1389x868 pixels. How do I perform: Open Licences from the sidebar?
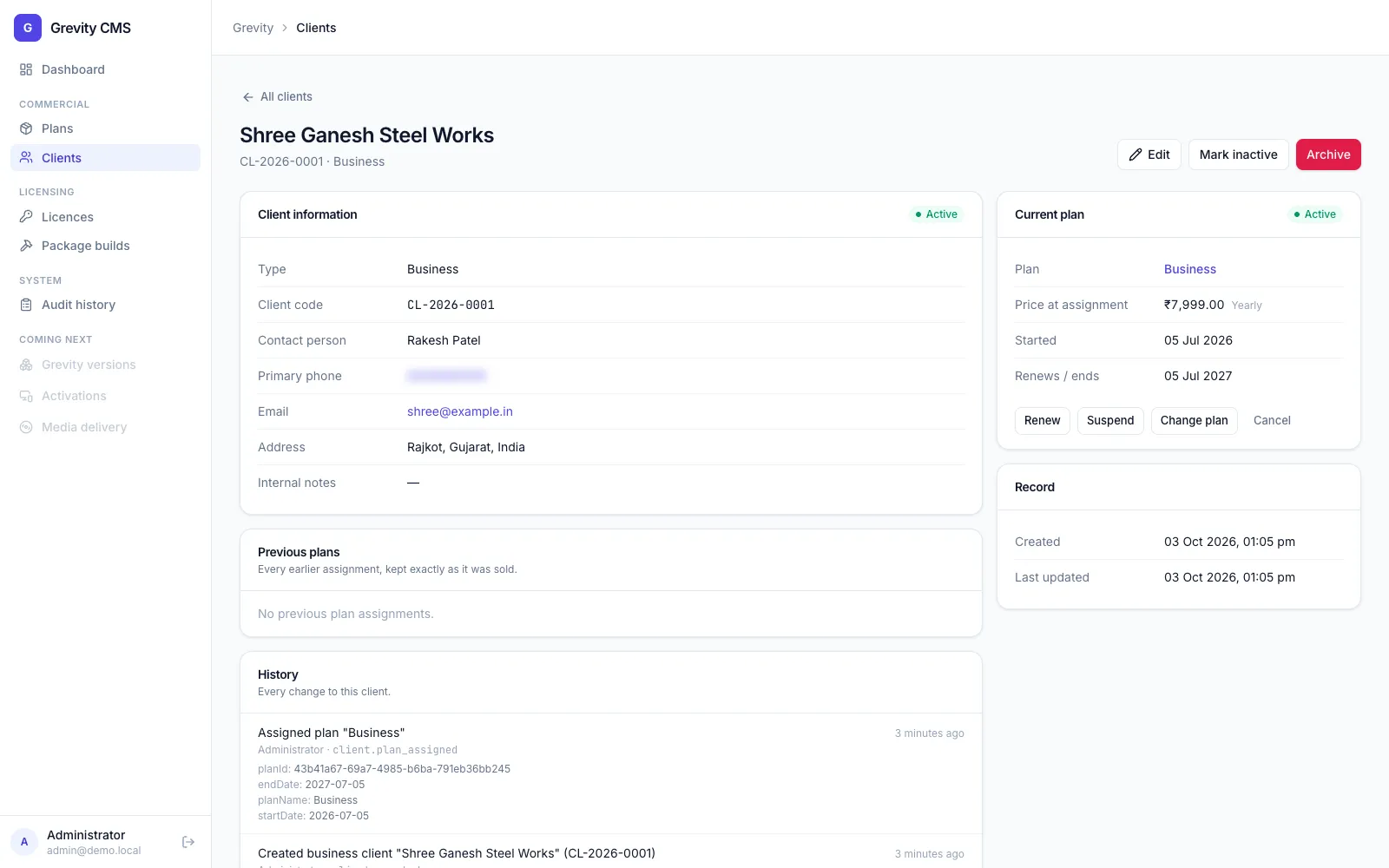tap(105, 217)
